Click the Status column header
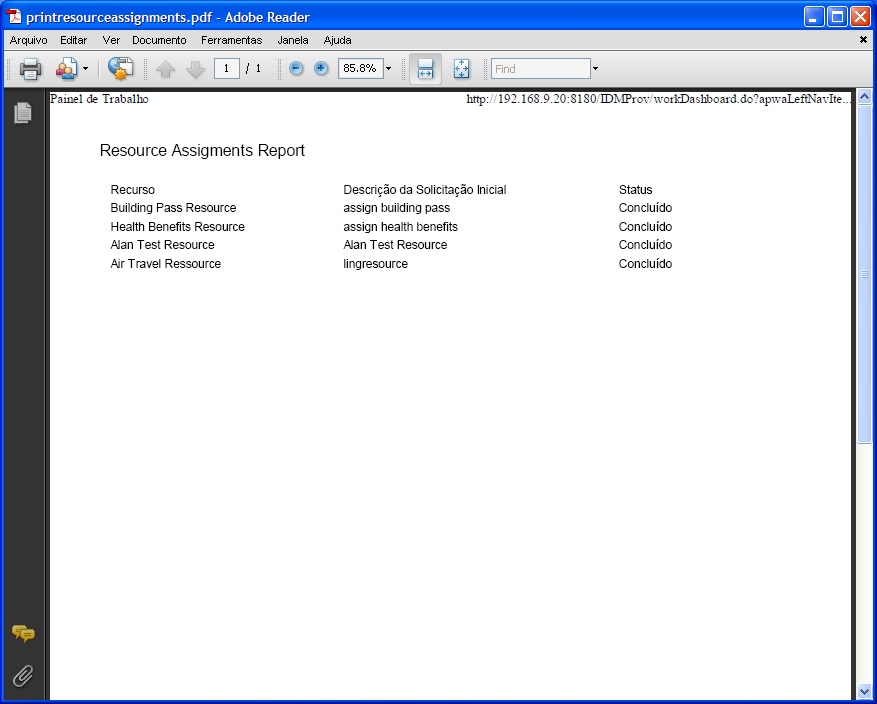This screenshot has height=704, width=877. [x=635, y=190]
